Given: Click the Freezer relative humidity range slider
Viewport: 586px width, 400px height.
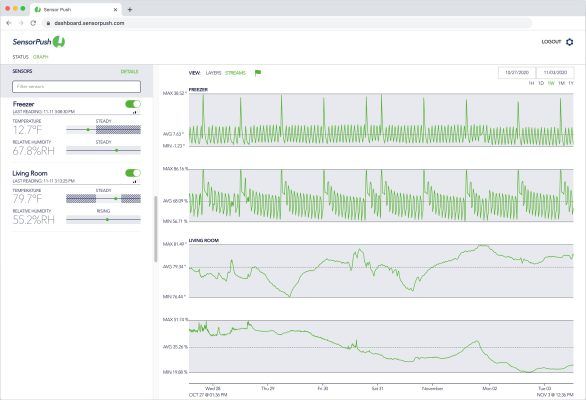Looking at the screenshot, I should (104, 150).
